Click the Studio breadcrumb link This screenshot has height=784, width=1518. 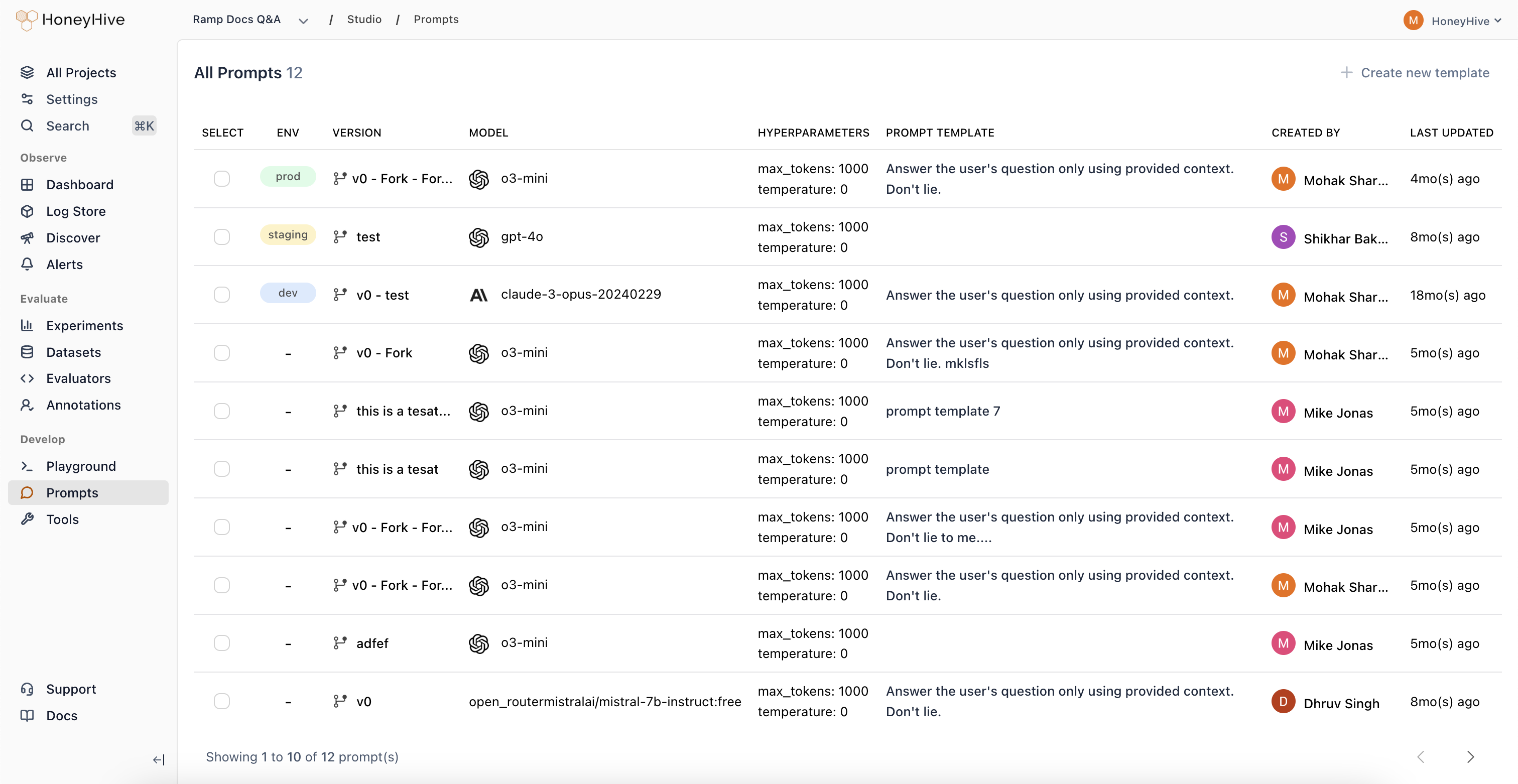pyautogui.click(x=363, y=20)
